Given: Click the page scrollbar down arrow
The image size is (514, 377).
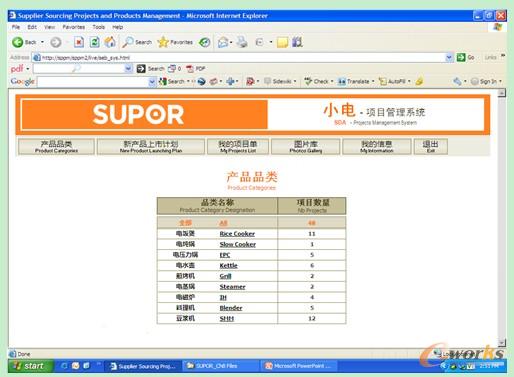Looking at the screenshot, I should pyautogui.click(x=502, y=343).
